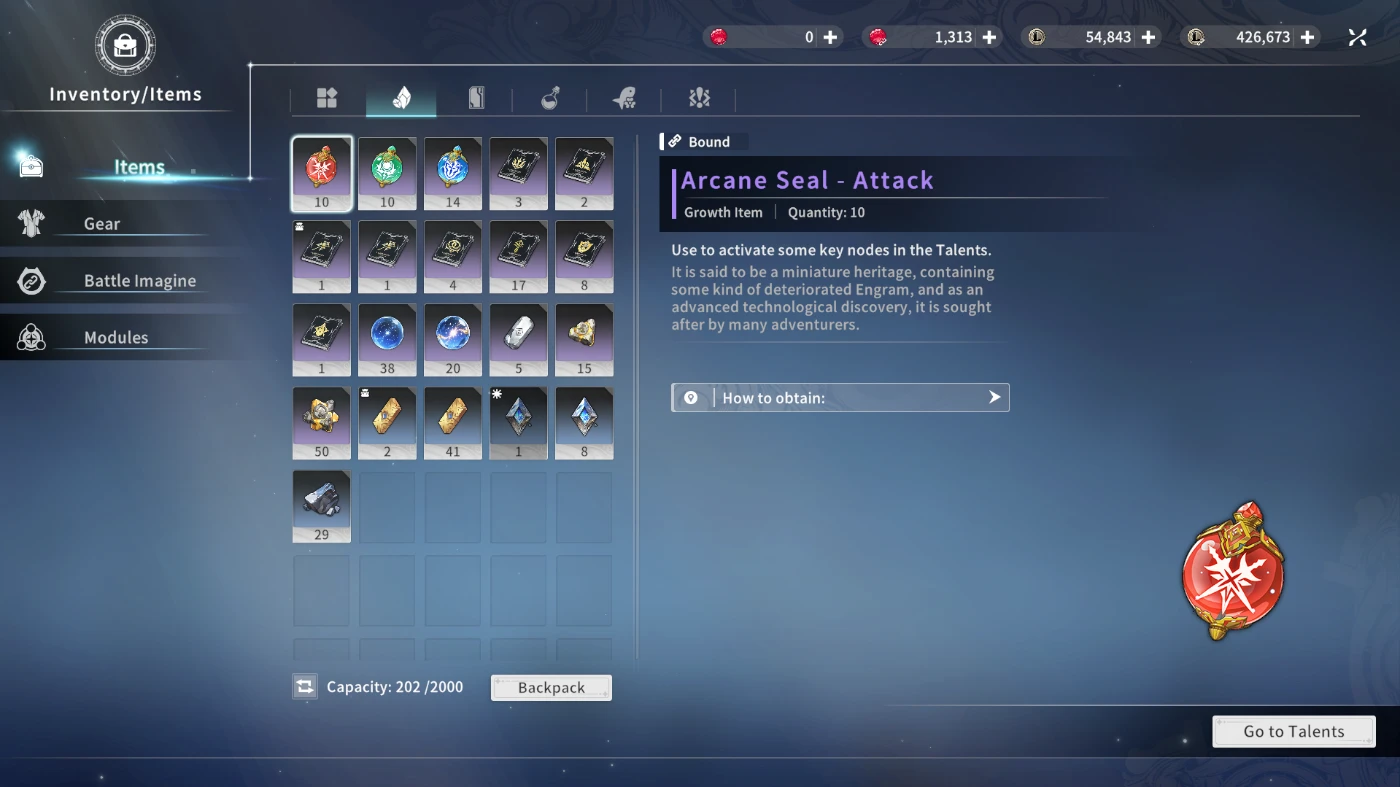The height and width of the screenshot is (787, 1400).
Task: Choose the golden ticket item with quantity 41
Action: pos(453,422)
